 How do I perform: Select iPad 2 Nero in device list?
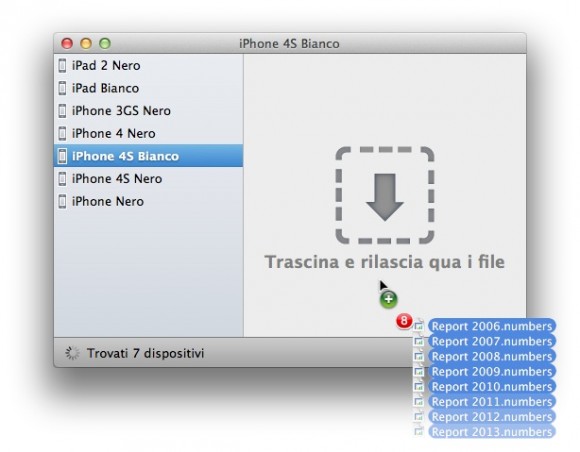[149, 65]
